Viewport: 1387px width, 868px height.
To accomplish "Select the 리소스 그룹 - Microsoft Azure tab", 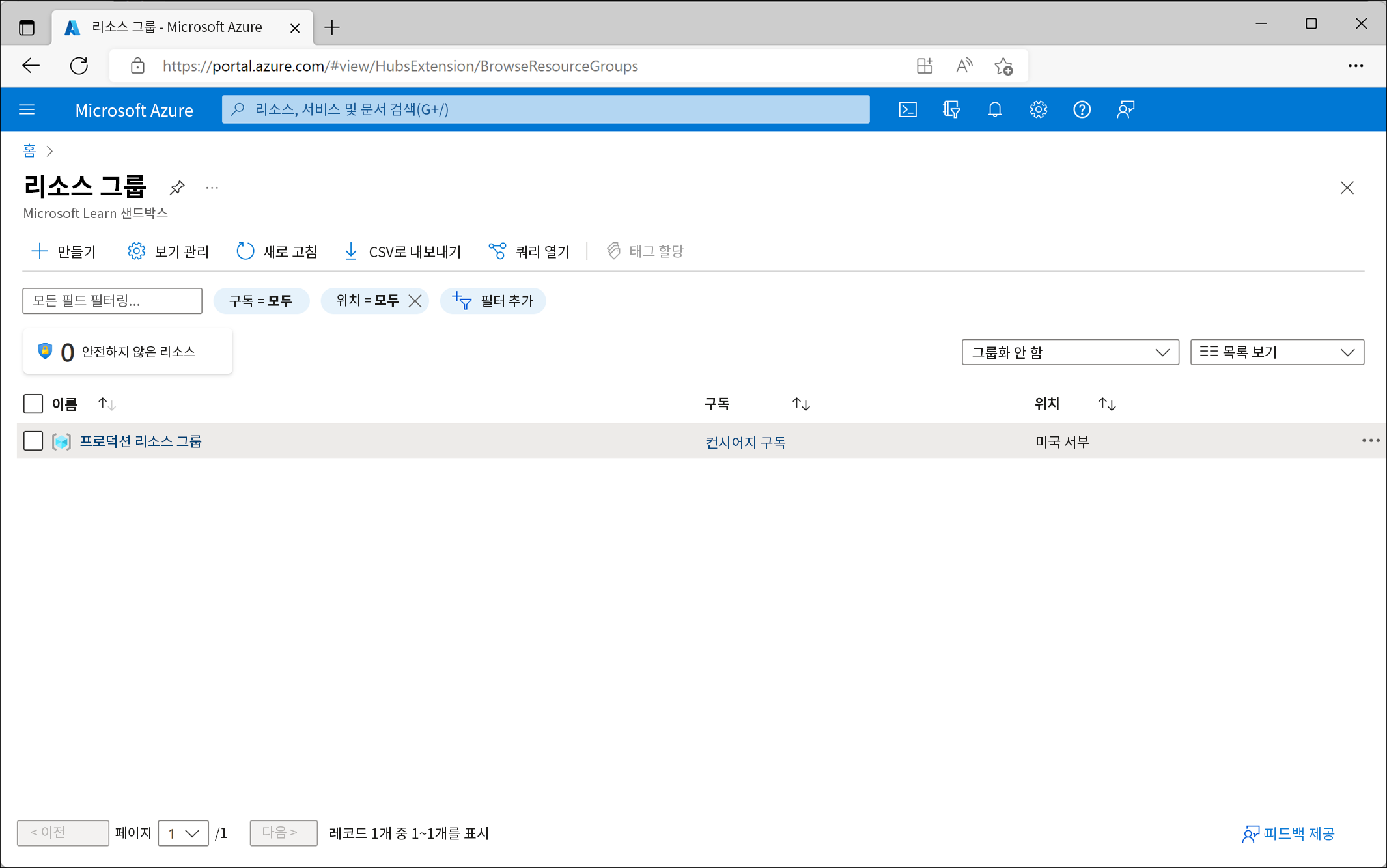I will (182, 27).
